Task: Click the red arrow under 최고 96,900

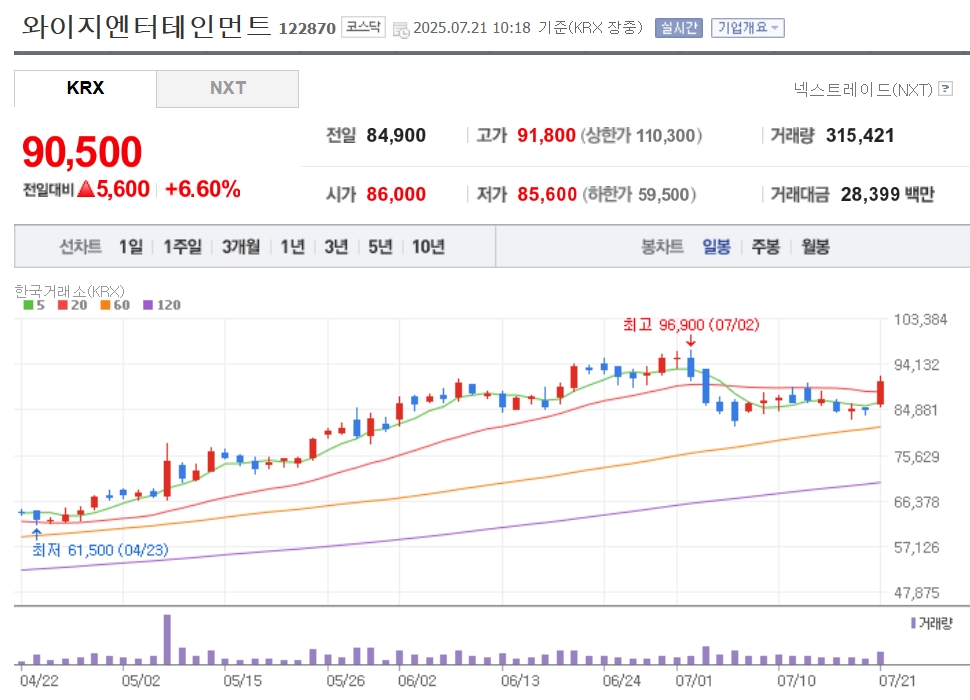Action: 690,341
